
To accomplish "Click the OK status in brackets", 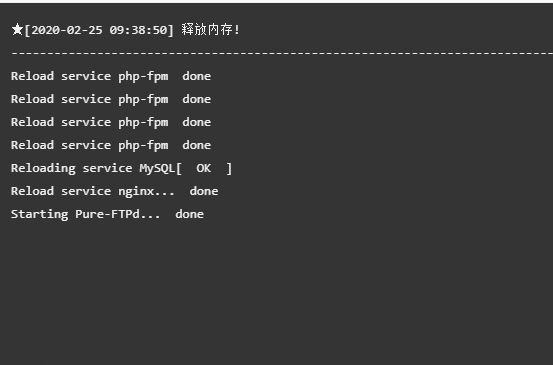I will coord(203,168).
